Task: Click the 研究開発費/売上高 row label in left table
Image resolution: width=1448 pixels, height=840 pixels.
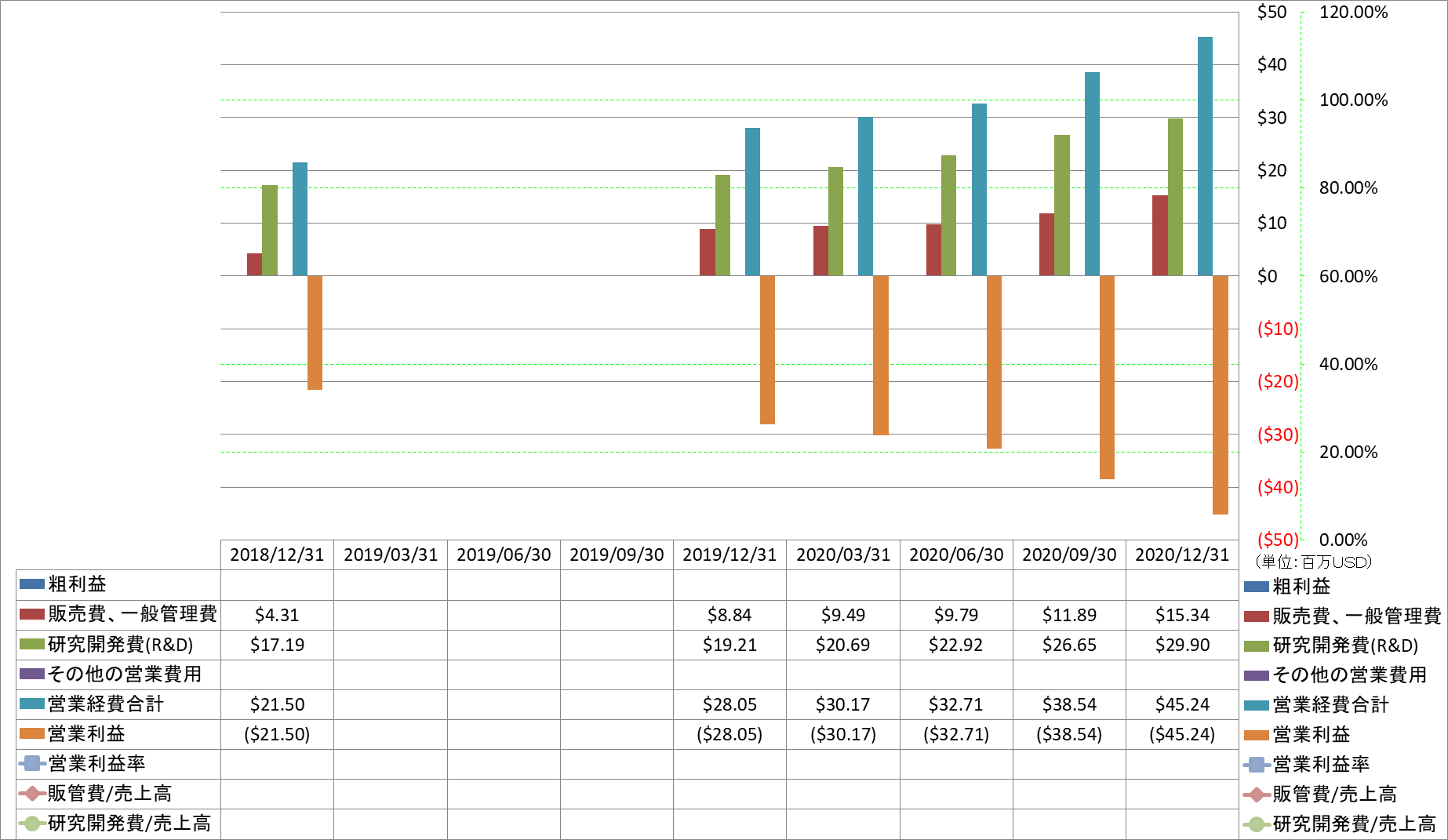Action: pos(129,823)
